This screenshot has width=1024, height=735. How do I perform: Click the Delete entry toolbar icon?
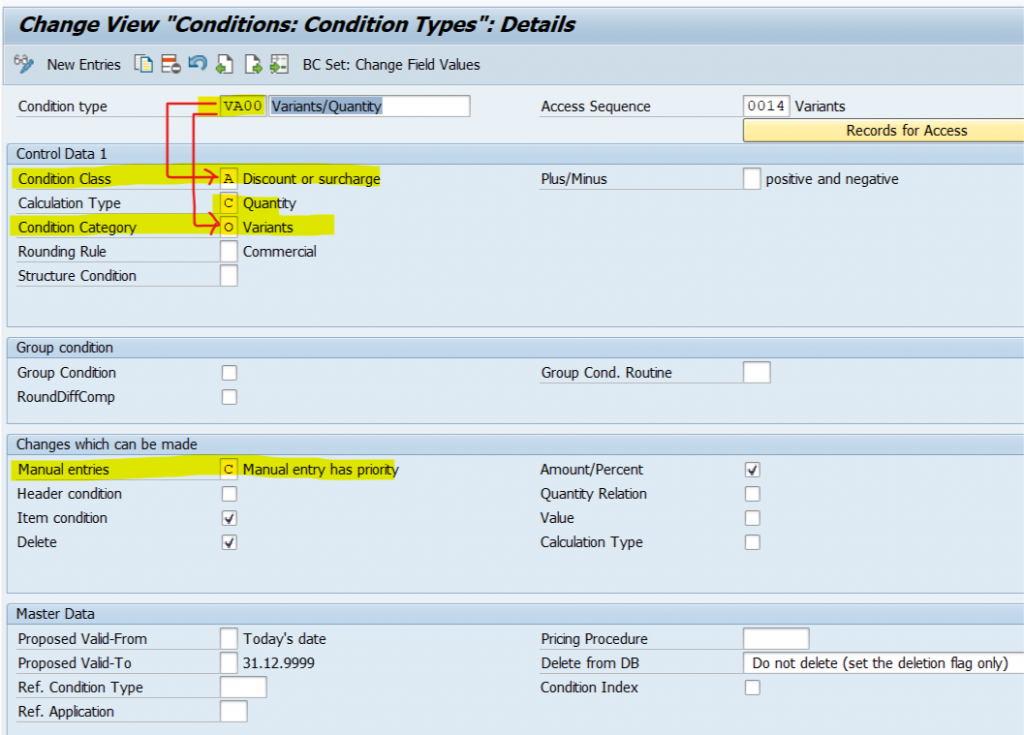[x=170, y=64]
